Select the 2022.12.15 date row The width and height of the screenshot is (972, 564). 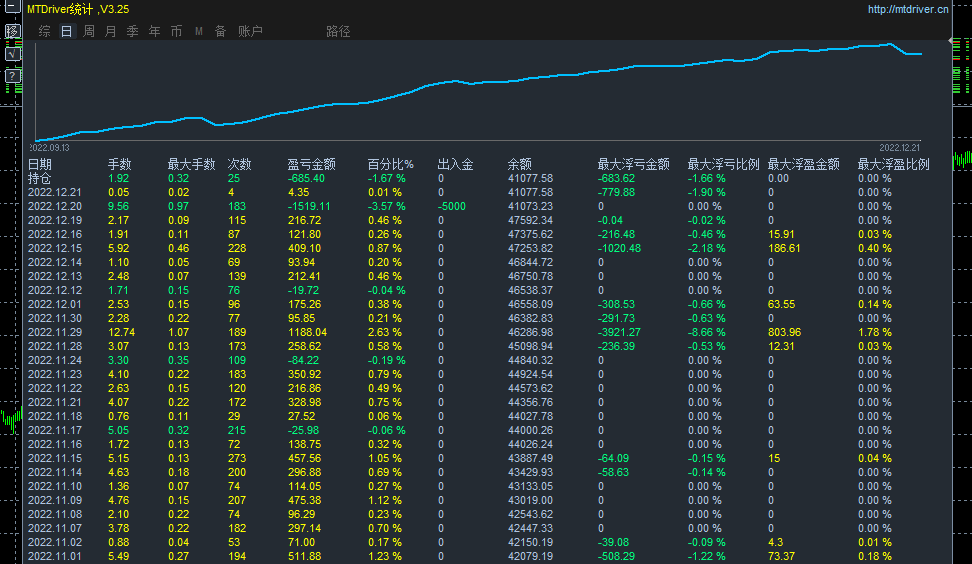point(55,249)
